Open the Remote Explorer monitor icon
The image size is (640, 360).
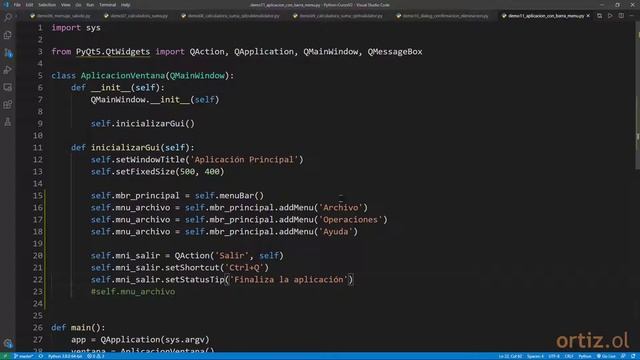click(x=8, y=87)
